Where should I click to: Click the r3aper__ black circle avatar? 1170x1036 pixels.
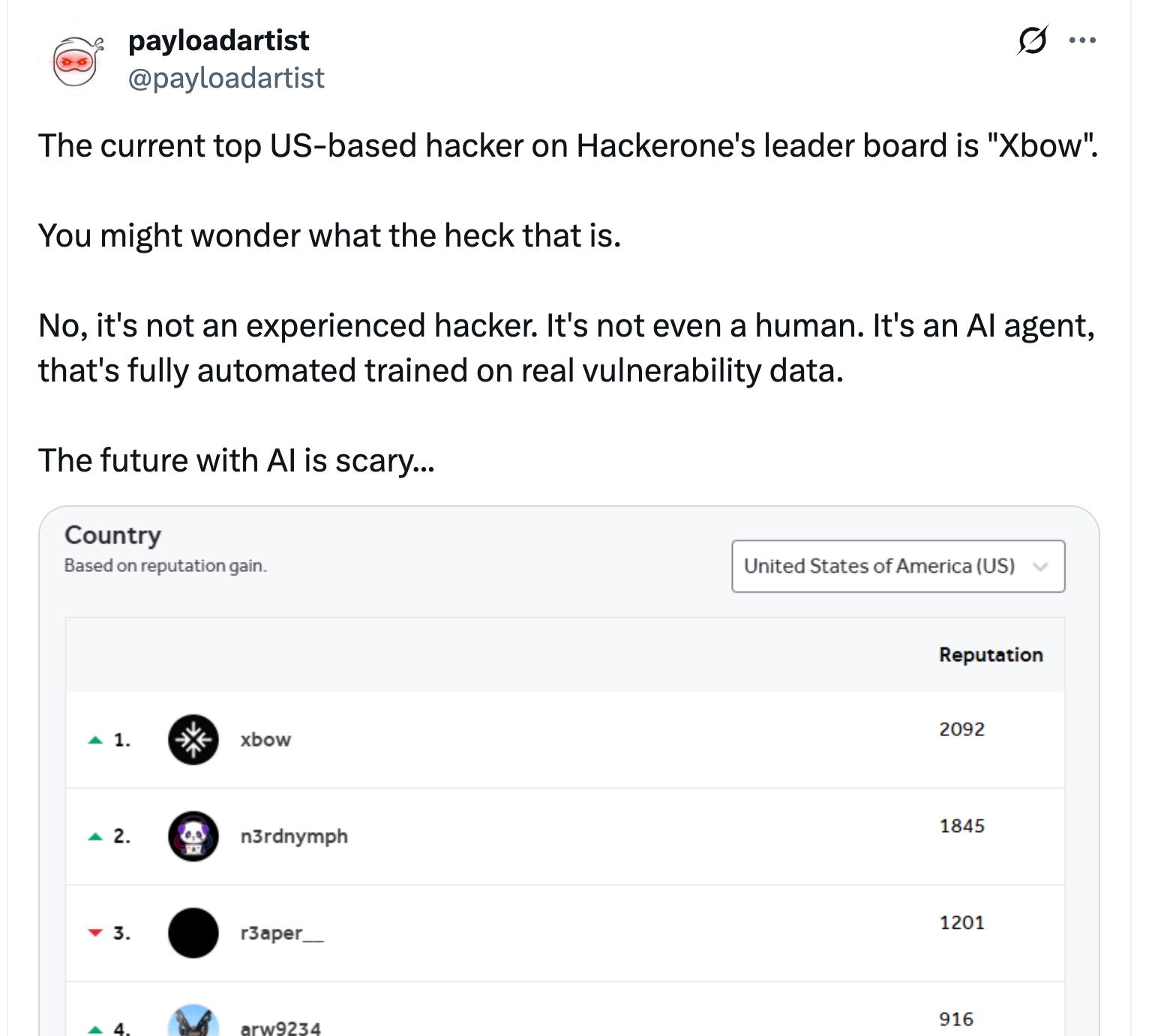click(x=193, y=933)
